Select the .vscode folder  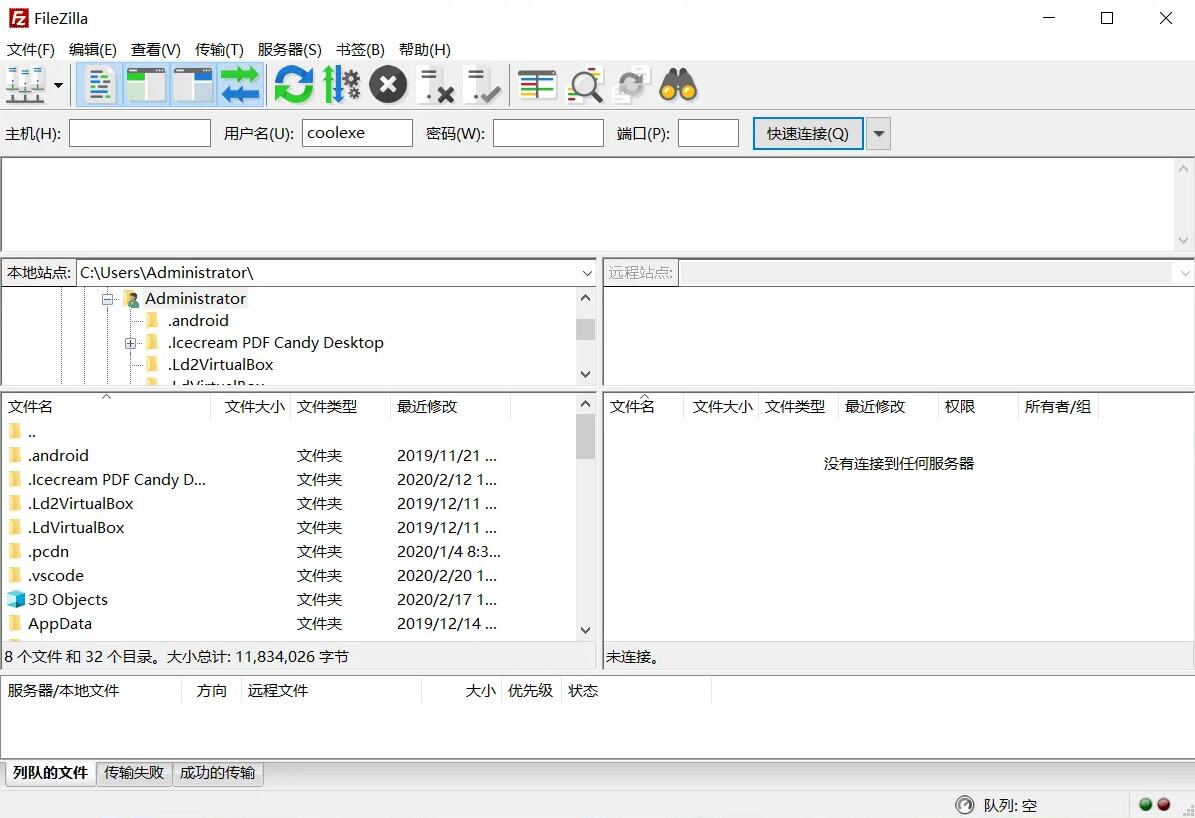point(290,576)
